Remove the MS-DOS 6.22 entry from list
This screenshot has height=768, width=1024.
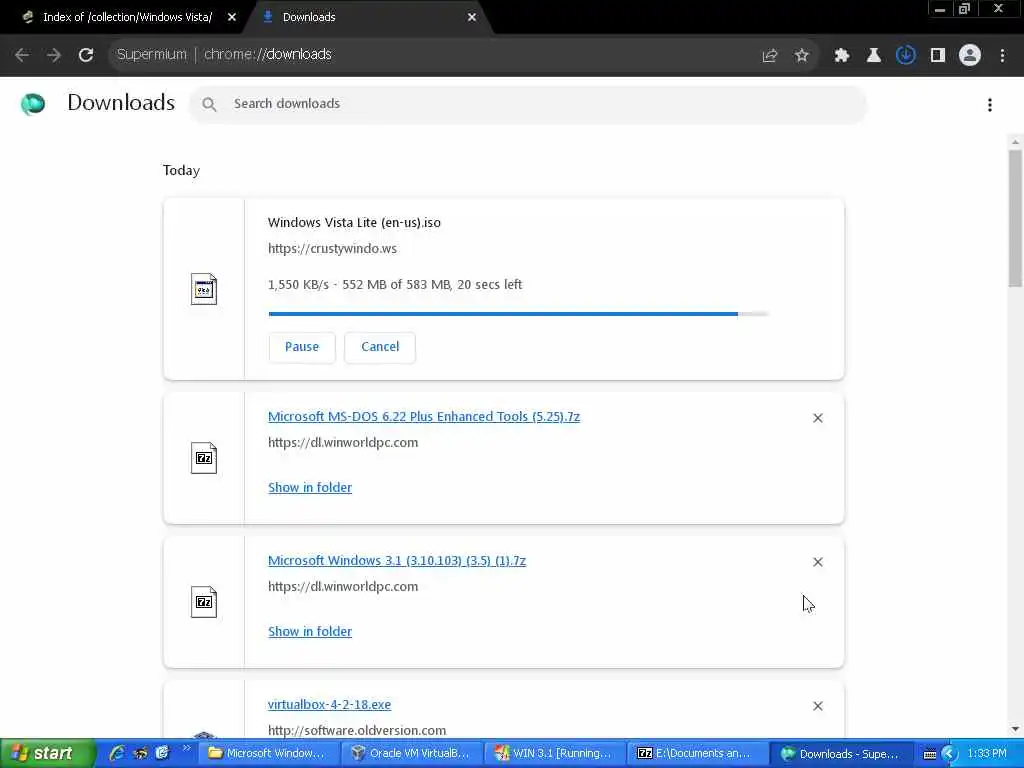click(x=818, y=418)
